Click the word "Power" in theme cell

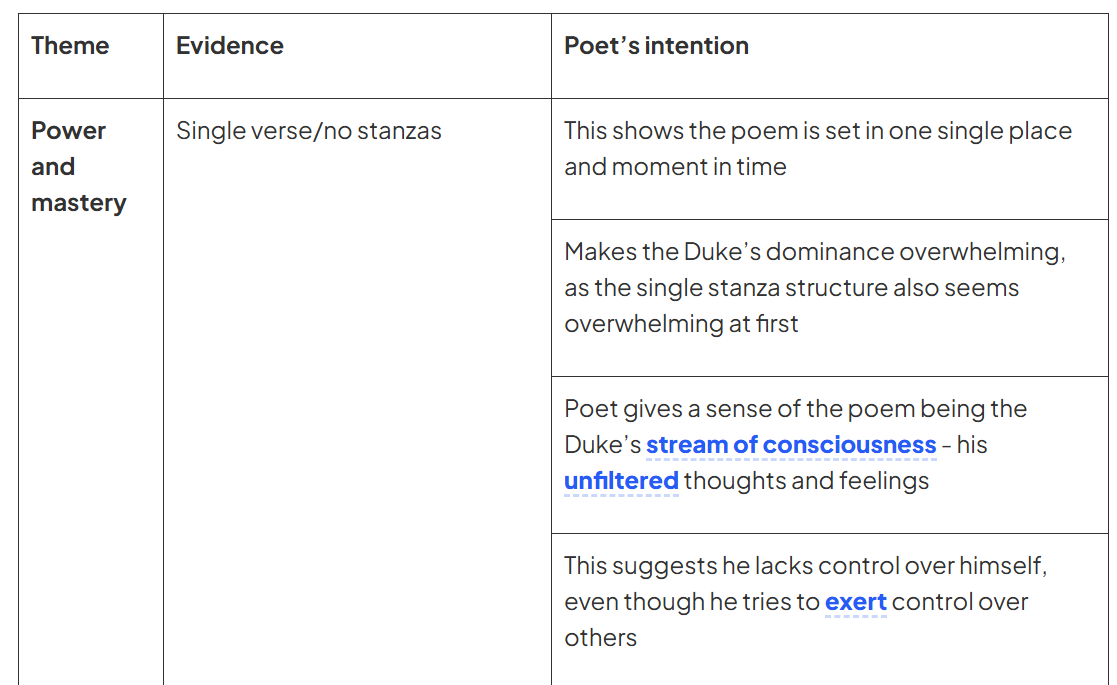click(68, 131)
